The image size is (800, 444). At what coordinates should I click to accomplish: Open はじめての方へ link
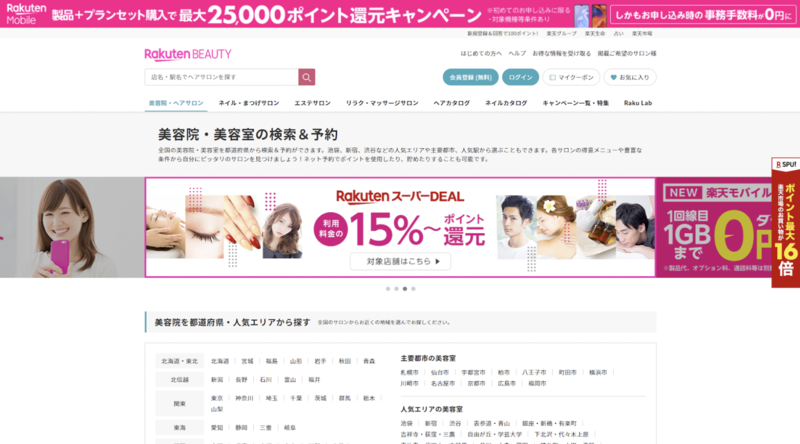pyautogui.click(x=481, y=54)
